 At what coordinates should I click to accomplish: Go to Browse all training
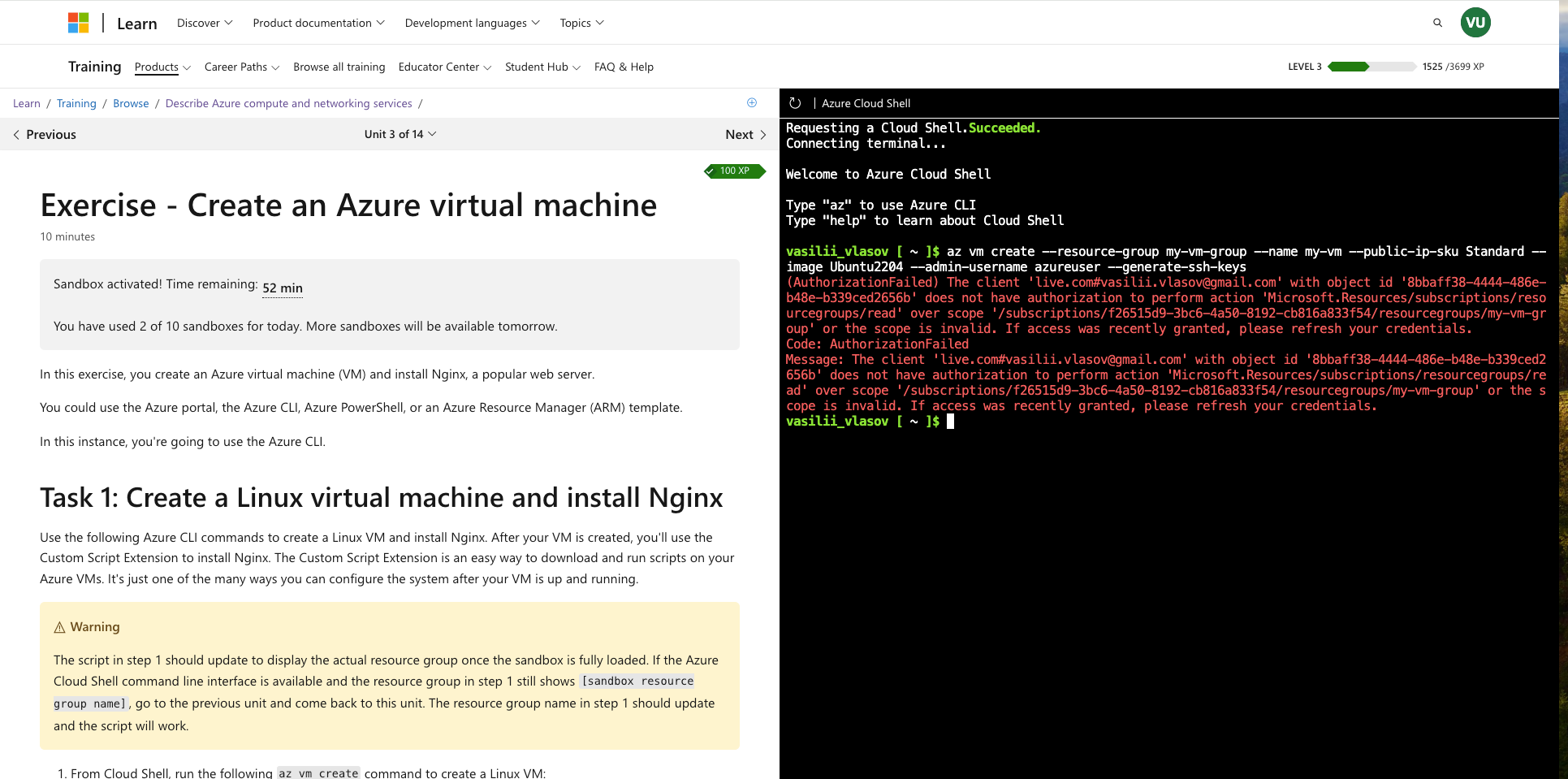point(339,67)
